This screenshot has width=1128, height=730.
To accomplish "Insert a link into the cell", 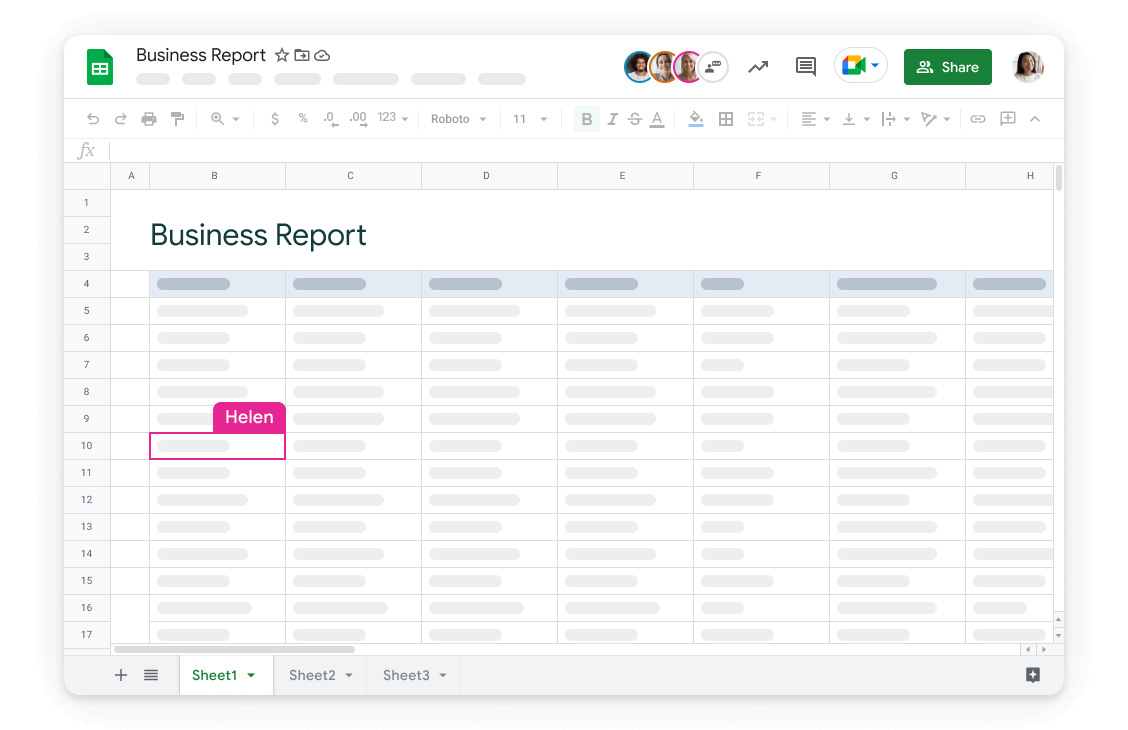I will (977, 118).
